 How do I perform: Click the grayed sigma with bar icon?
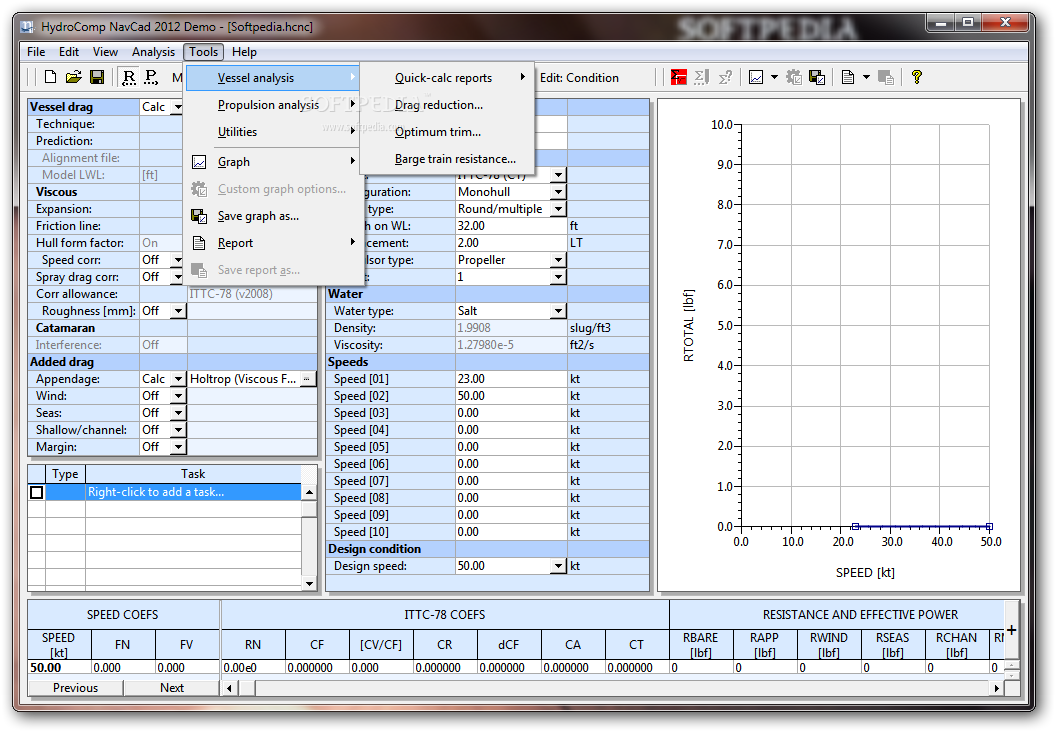coord(701,77)
